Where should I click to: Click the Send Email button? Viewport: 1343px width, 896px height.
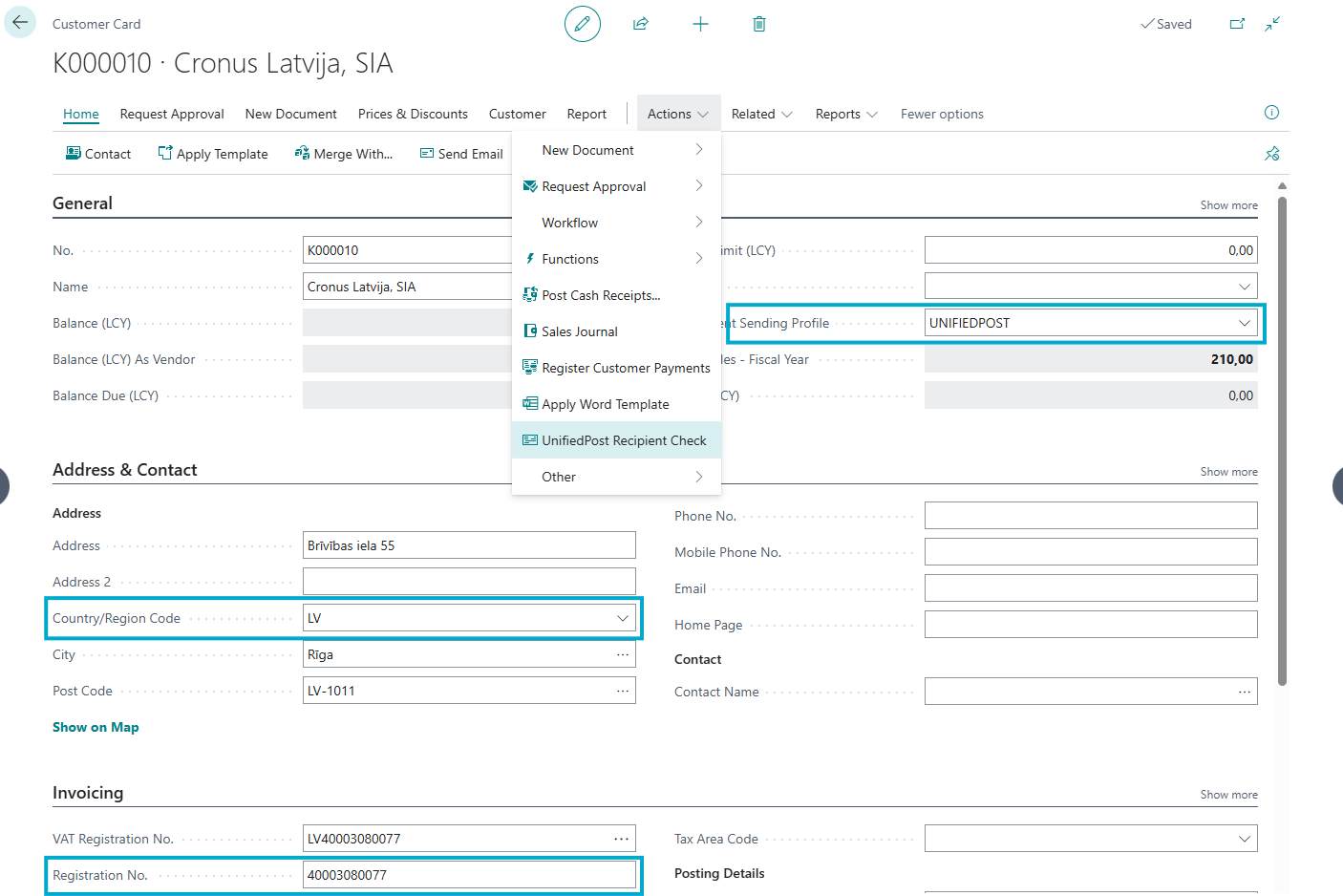point(461,154)
